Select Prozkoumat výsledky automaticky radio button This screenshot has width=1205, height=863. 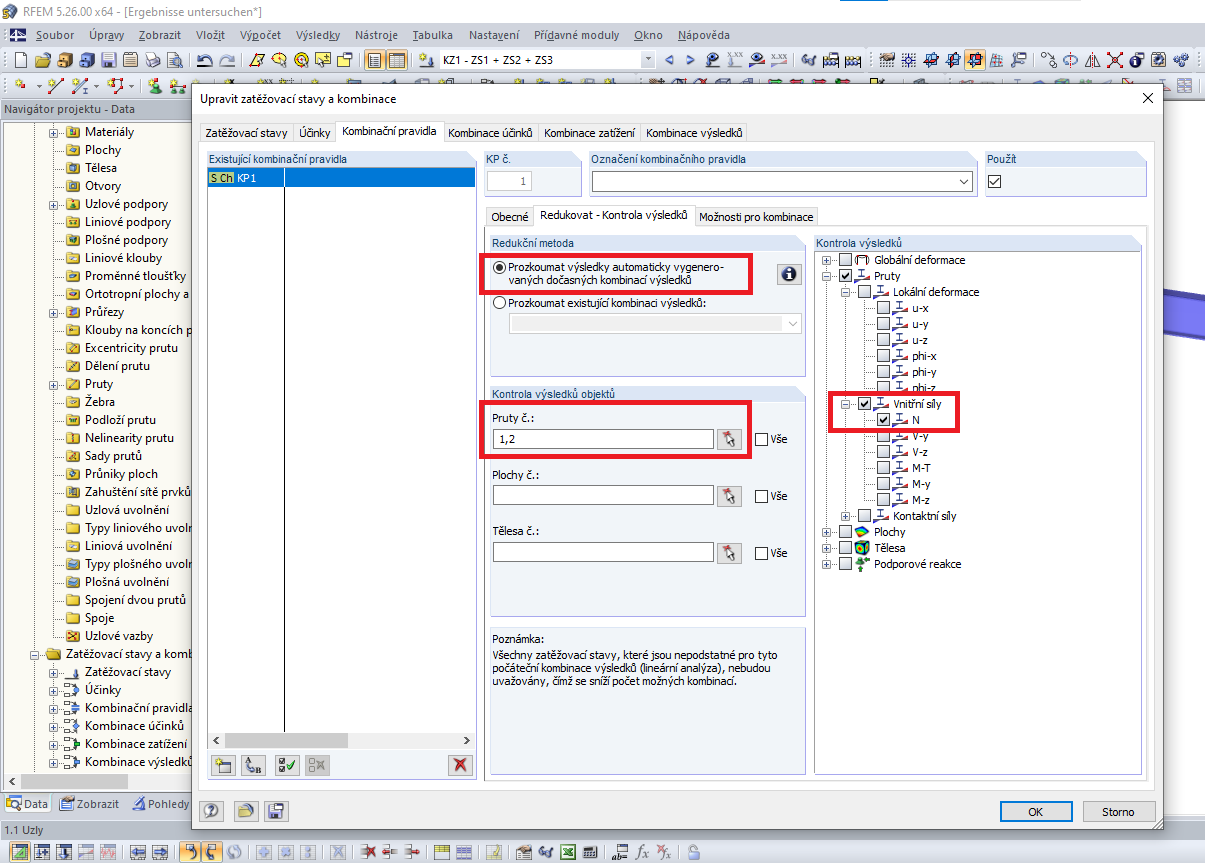[x=500, y=268]
